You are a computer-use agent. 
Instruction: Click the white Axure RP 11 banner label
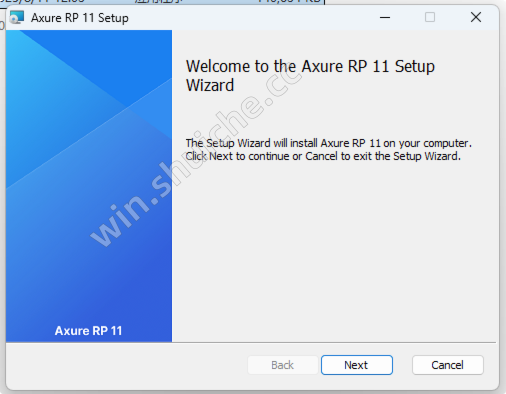point(88,331)
